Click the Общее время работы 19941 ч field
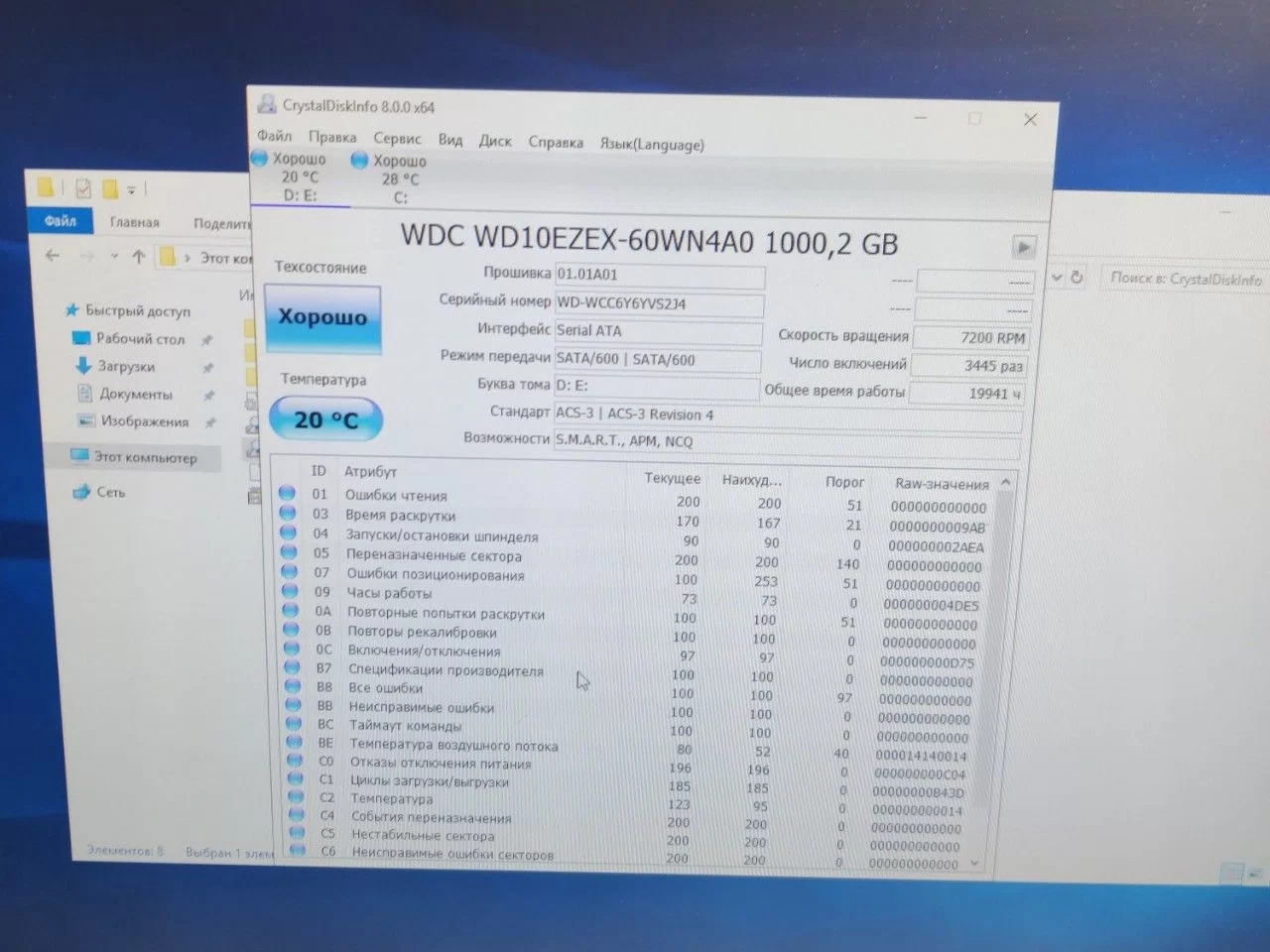The width and height of the screenshot is (1270, 952). 966,394
